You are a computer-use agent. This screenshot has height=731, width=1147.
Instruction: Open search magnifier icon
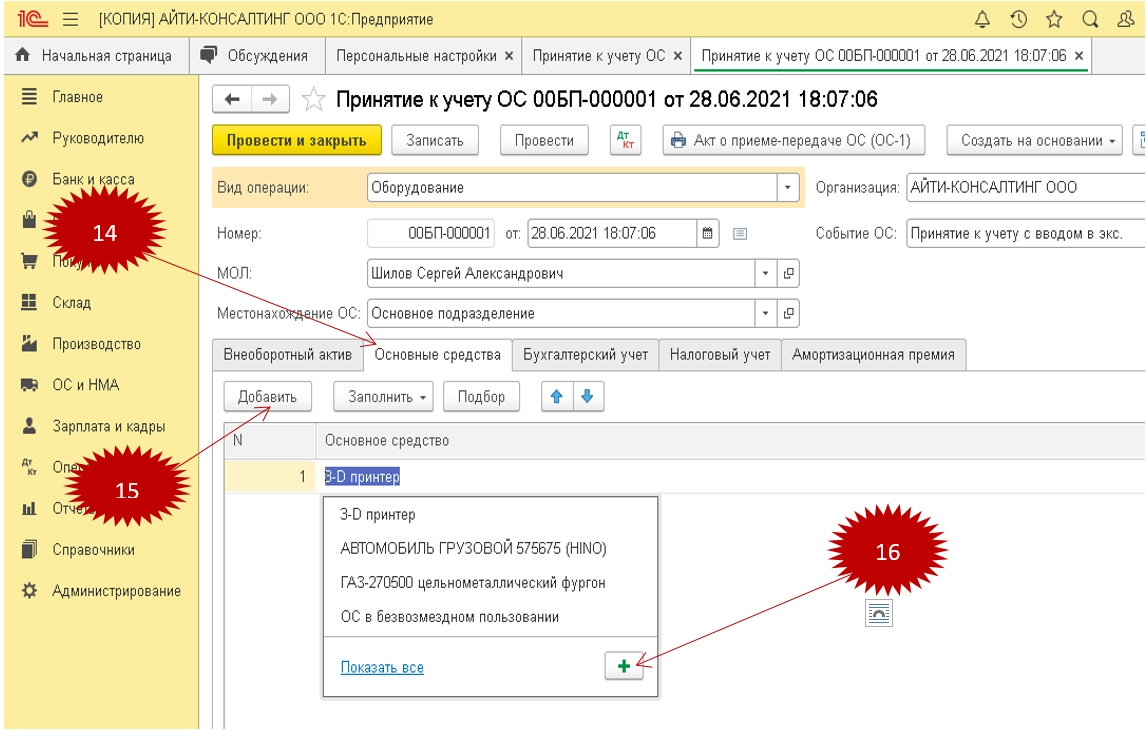[x=1090, y=19]
